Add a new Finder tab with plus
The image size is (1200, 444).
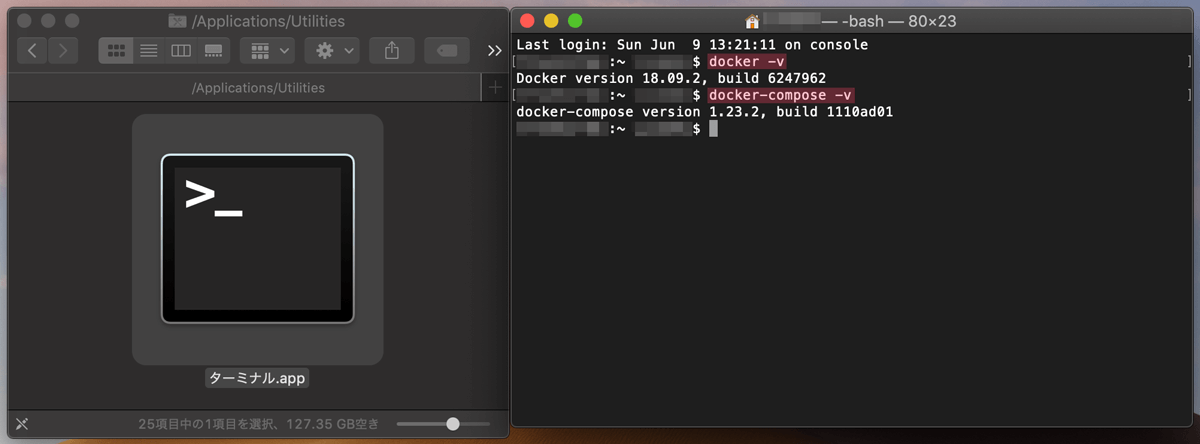494,88
